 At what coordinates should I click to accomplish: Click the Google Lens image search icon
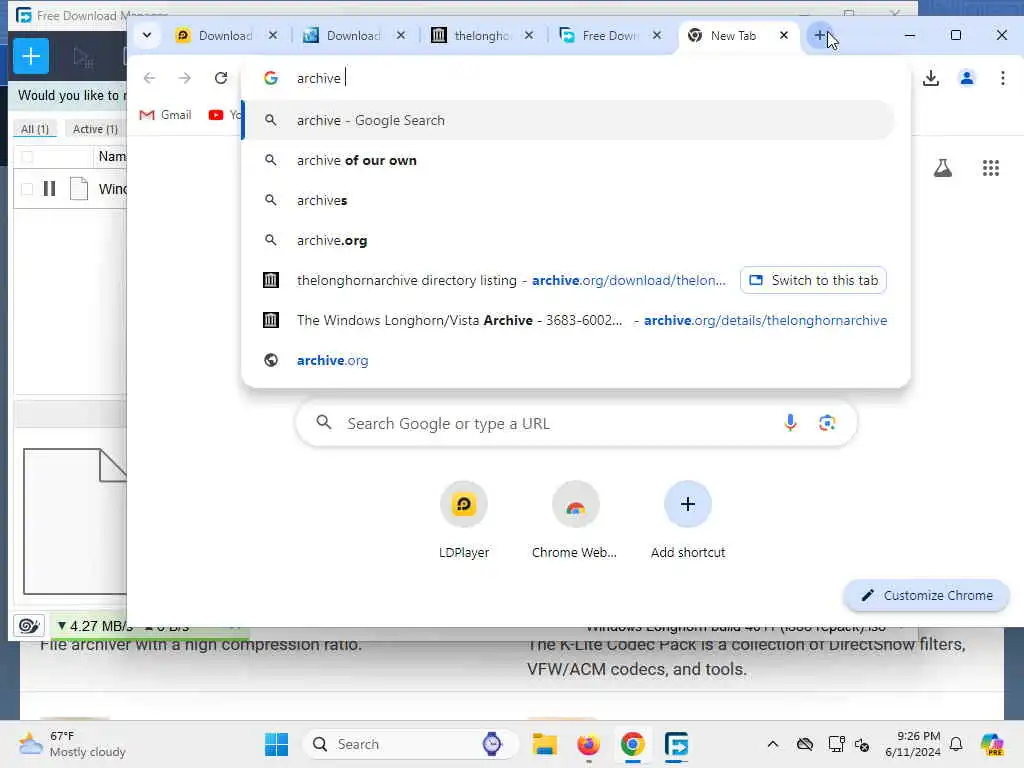(x=827, y=423)
